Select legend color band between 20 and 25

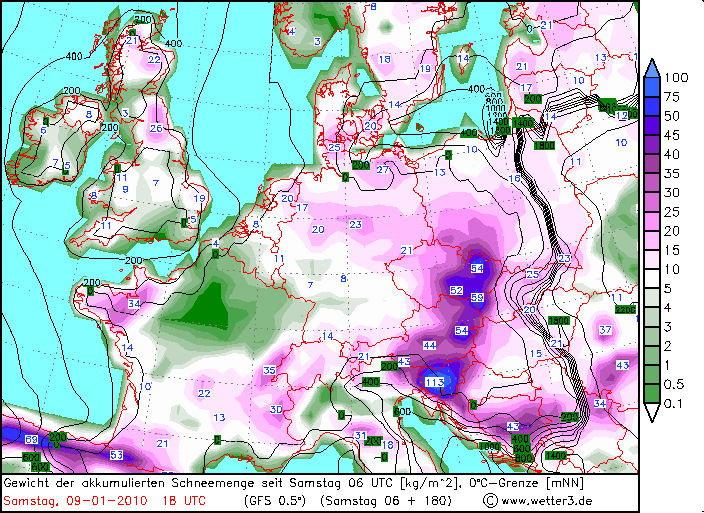(652, 221)
